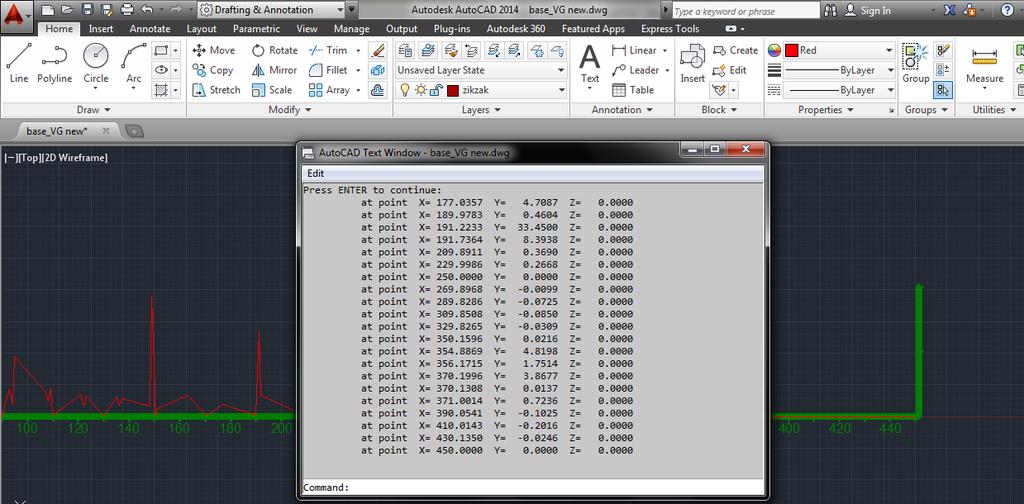The width and height of the screenshot is (1024, 504).
Task: Open the zikzak layer dropdown
Action: click(481, 90)
